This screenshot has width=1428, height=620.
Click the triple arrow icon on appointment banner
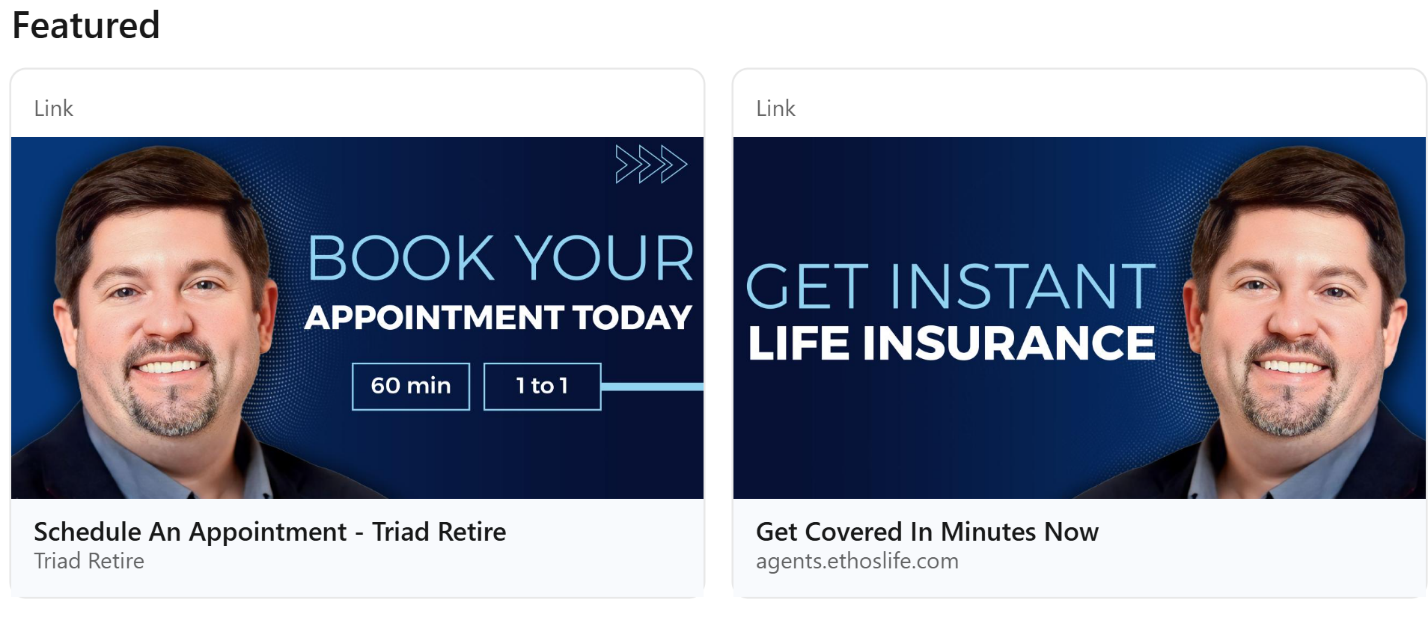(x=651, y=165)
